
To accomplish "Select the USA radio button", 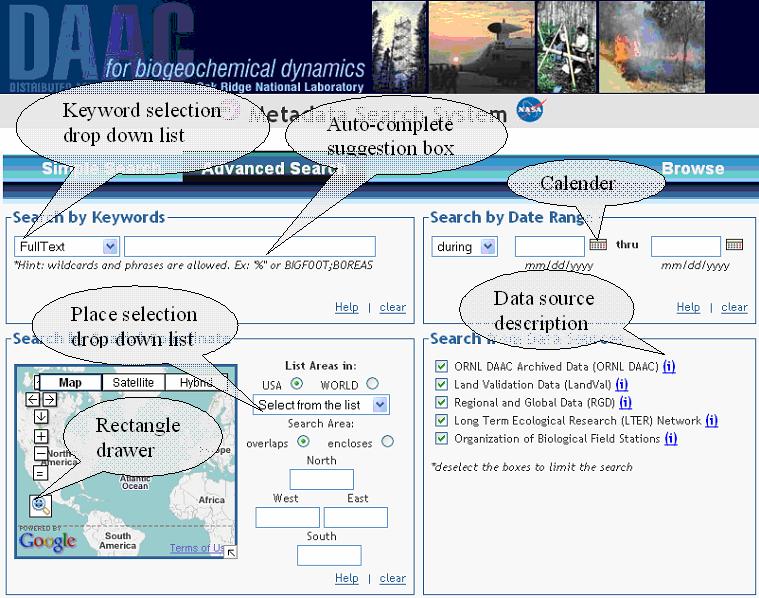I will pos(296,384).
